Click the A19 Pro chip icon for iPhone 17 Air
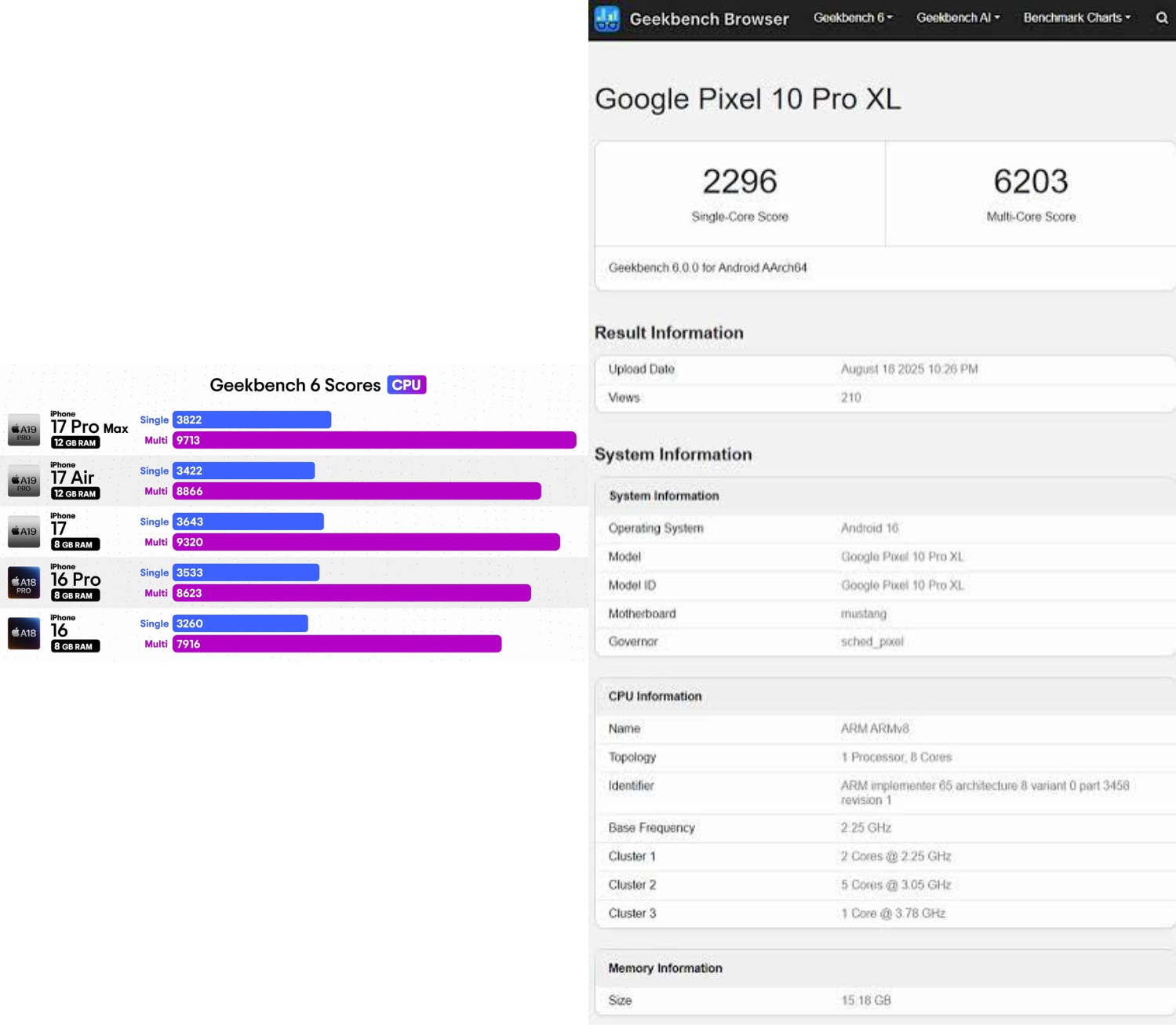The height and width of the screenshot is (1025, 1176). (x=24, y=481)
